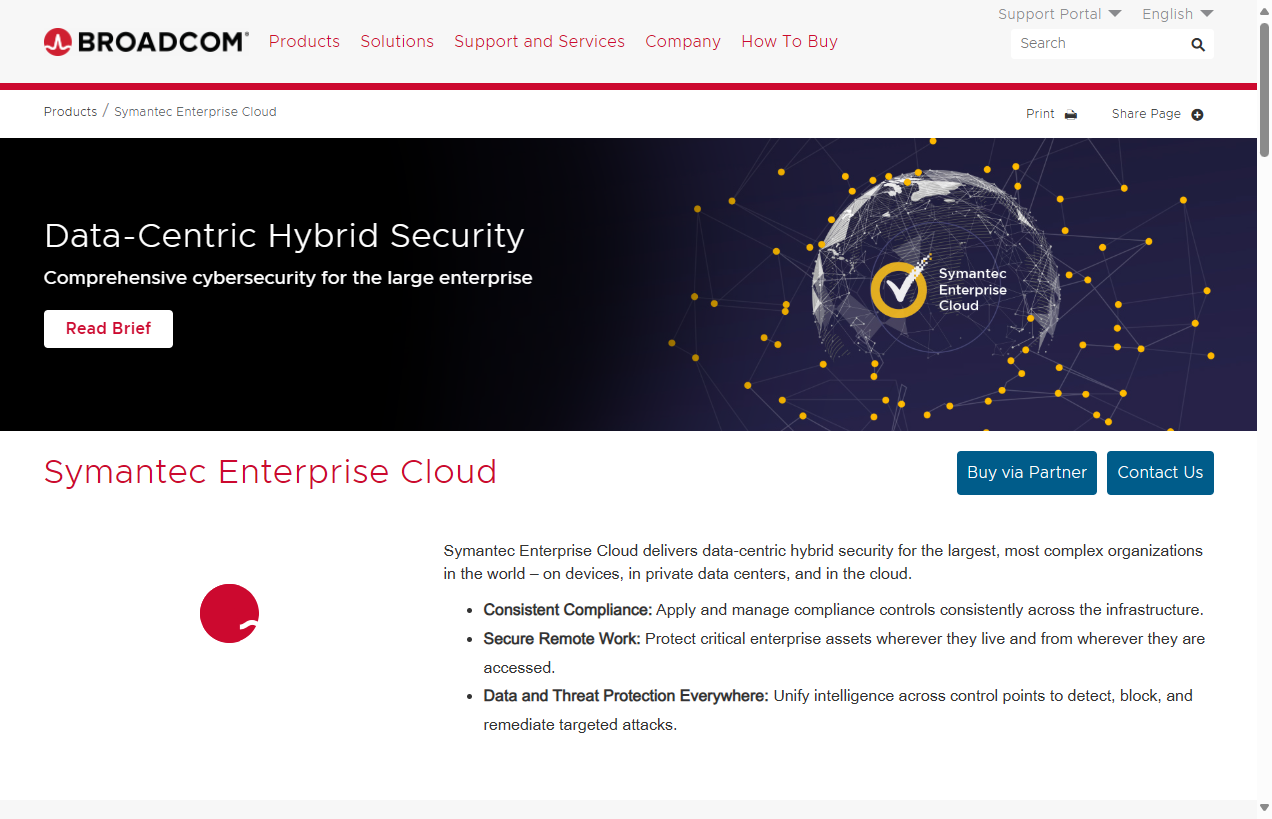Open the Company menu

683,41
